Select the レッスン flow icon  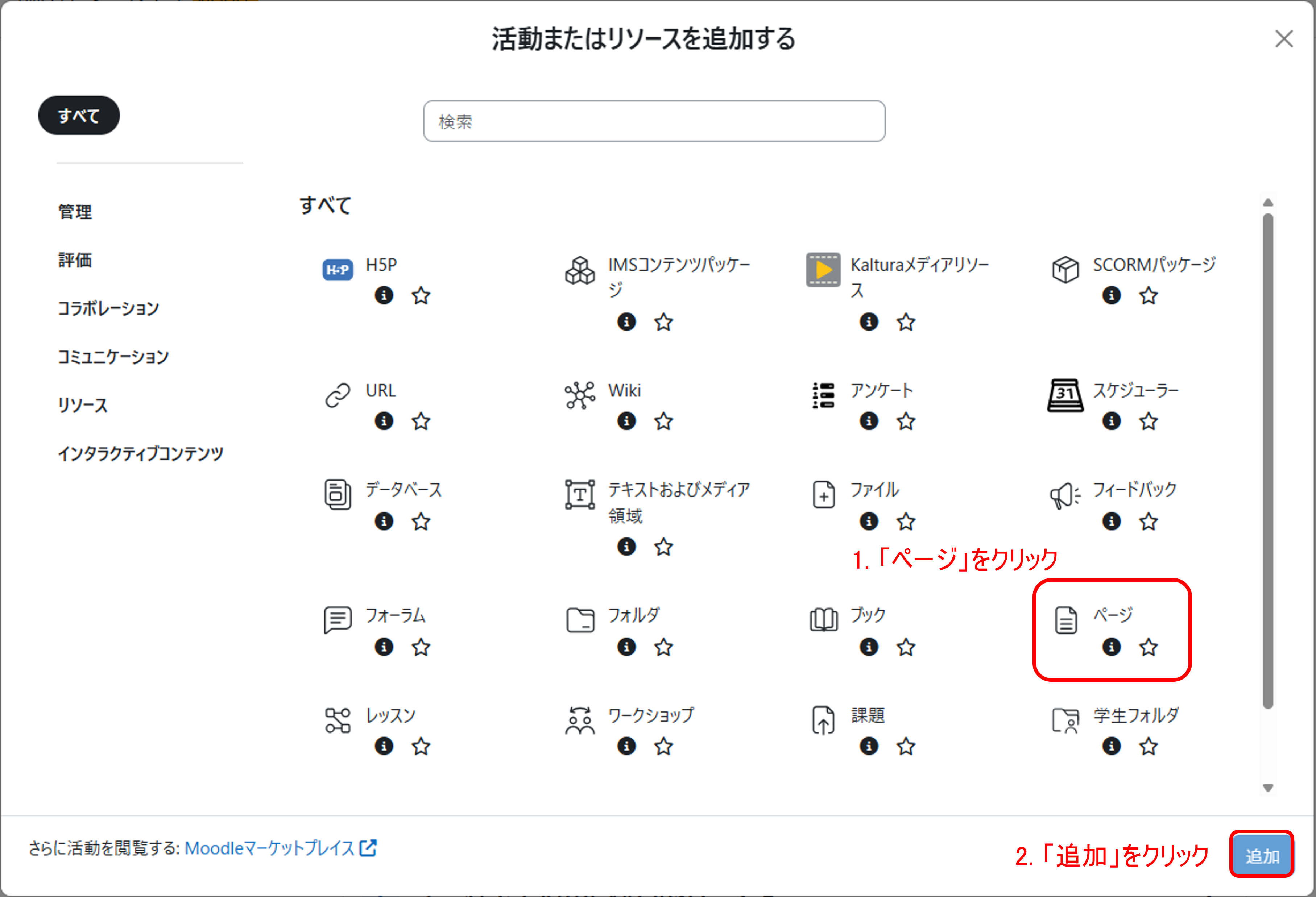tap(338, 720)
